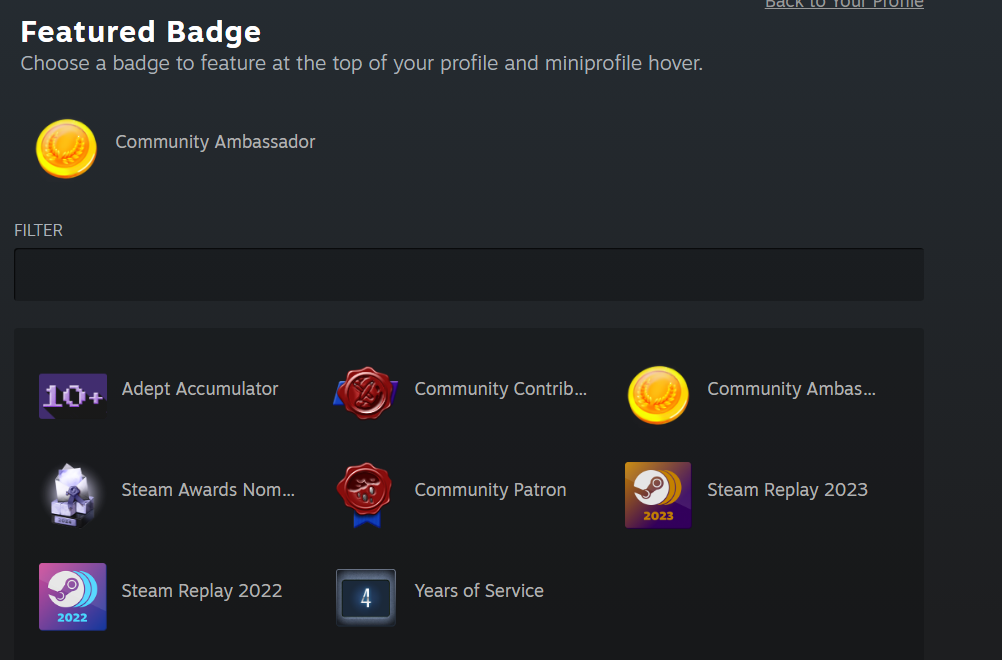Select the Community Contributor red seal icon
The width and height of the screenshot is (1002, 660).
pos(366,394)
